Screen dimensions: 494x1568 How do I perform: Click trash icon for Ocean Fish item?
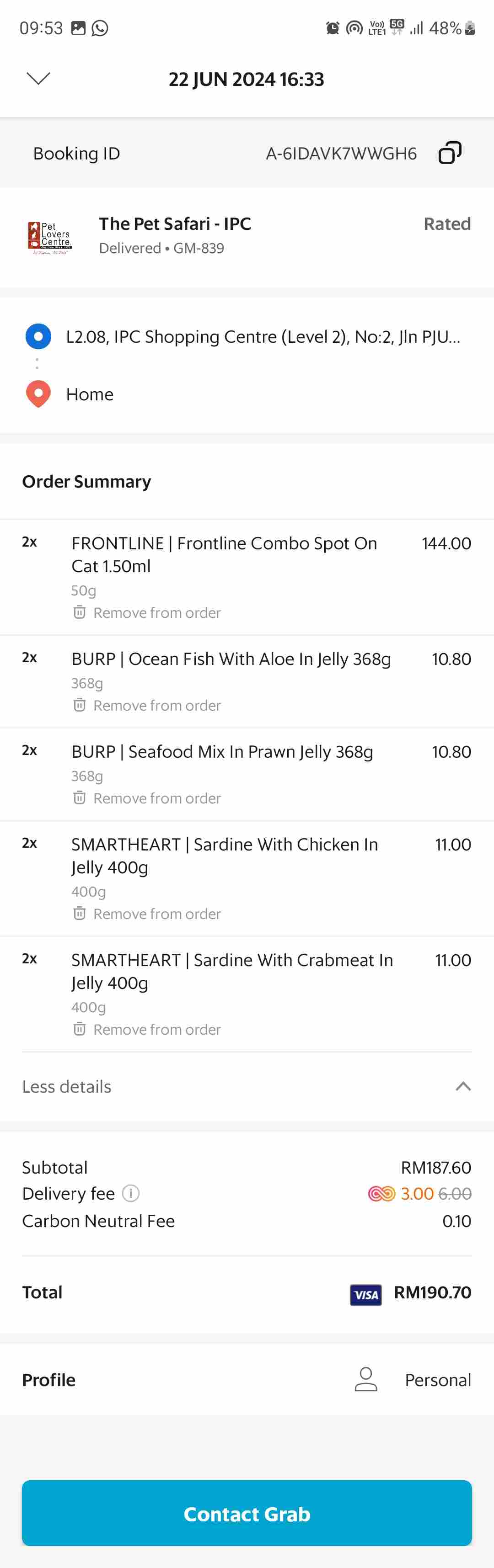tap(79, 705)
